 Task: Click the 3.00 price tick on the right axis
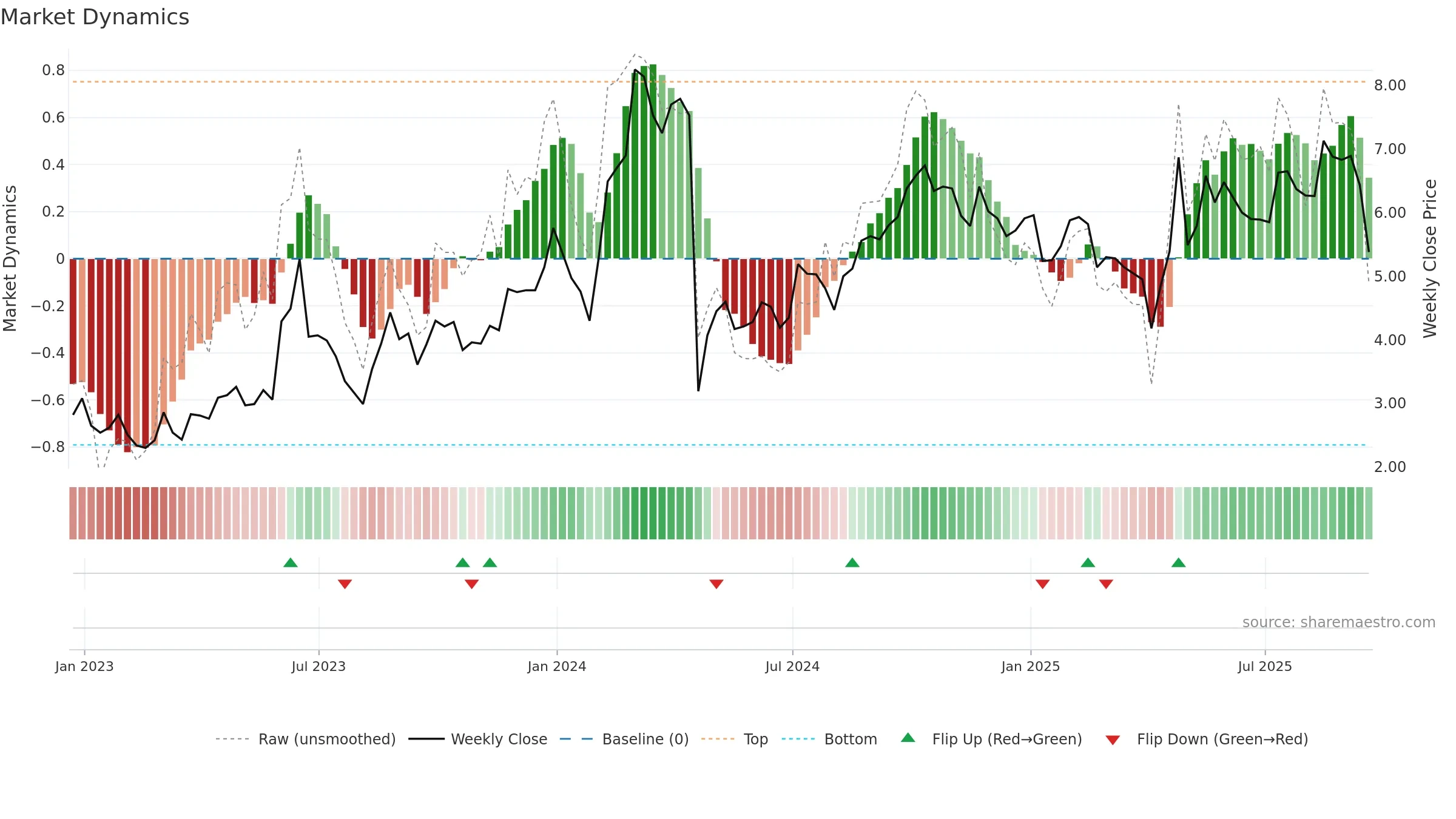click(1390, 403)
